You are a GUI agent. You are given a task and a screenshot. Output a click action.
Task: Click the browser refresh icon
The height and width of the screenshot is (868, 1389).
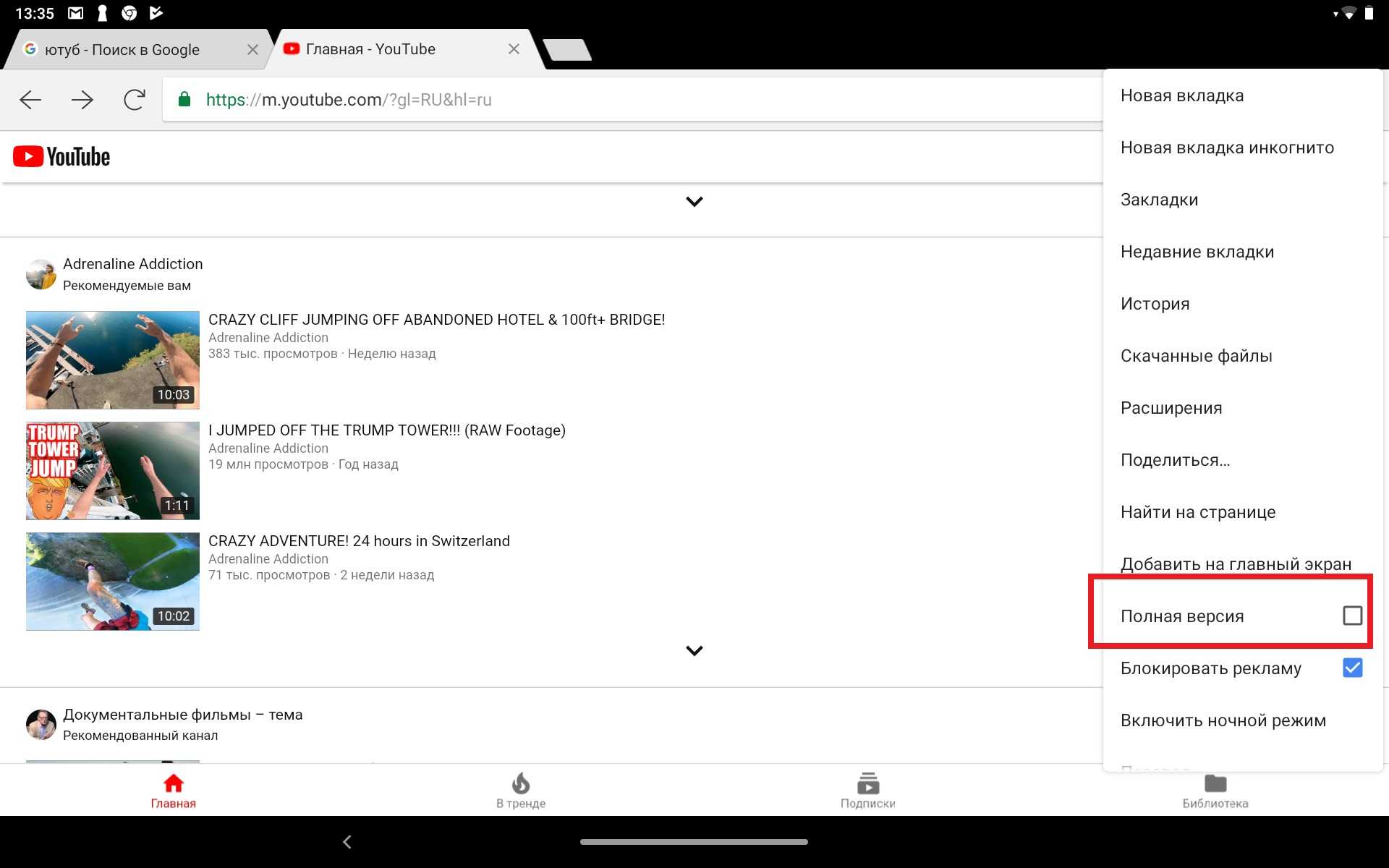[x=135, y=99]
